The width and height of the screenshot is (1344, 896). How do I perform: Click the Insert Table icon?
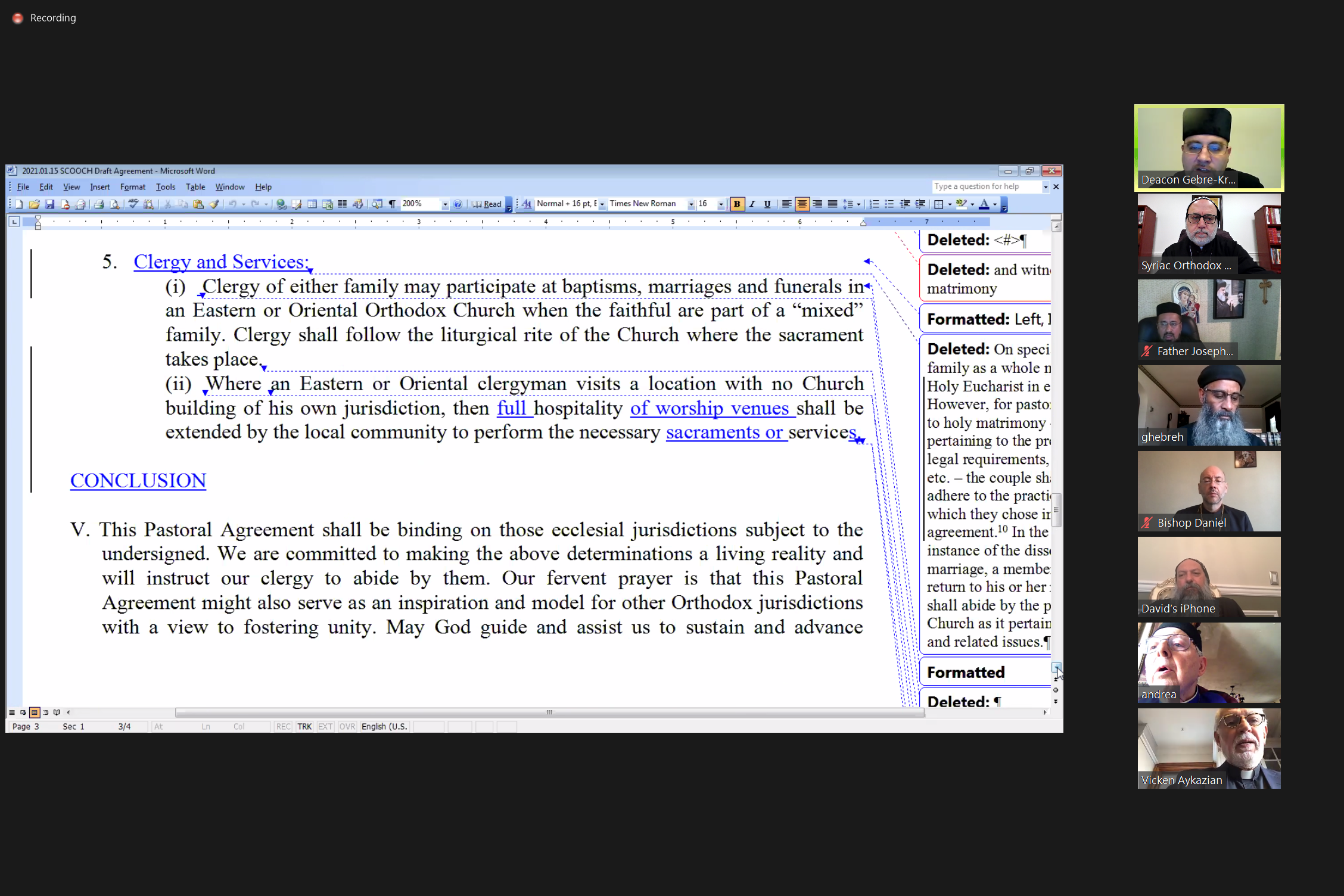pyautogui.click(x=312, y=204)
